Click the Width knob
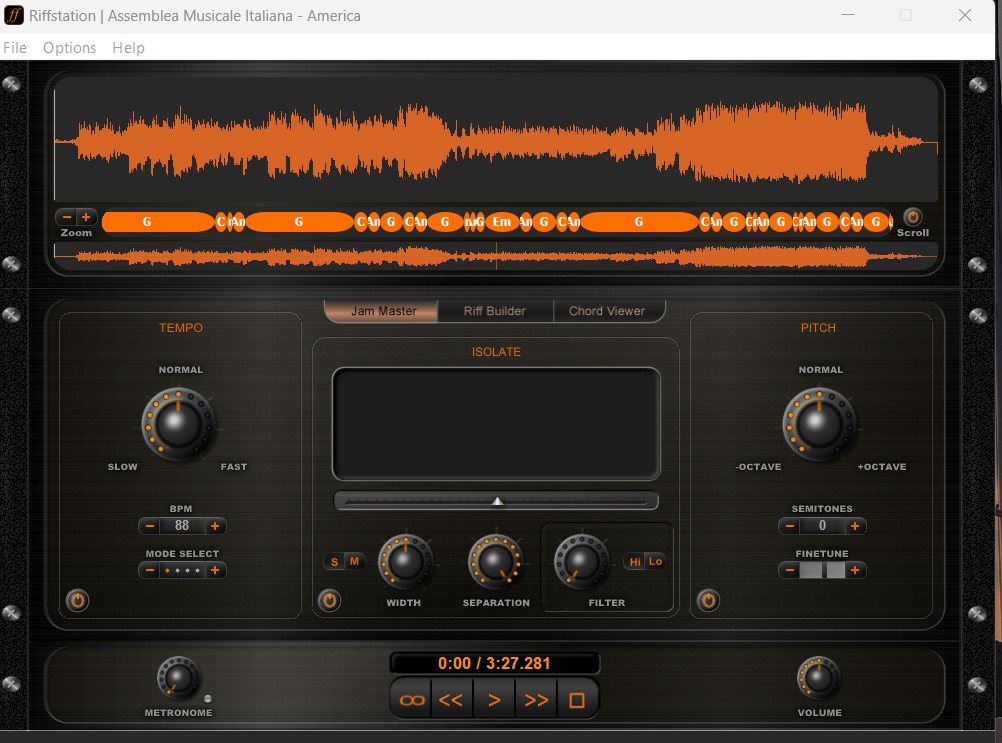 click(405, 562)
